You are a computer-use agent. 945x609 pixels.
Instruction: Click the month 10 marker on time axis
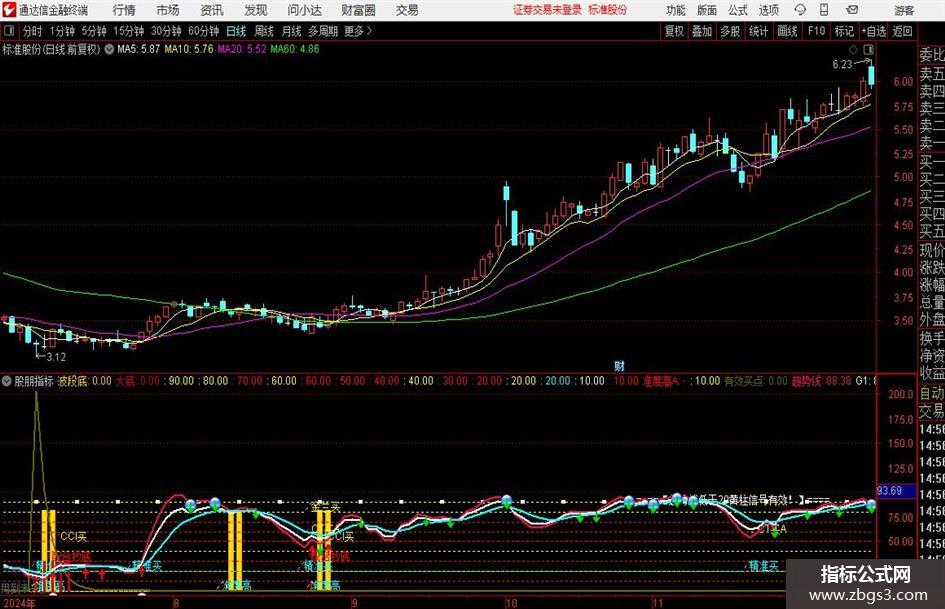point(511,603)
